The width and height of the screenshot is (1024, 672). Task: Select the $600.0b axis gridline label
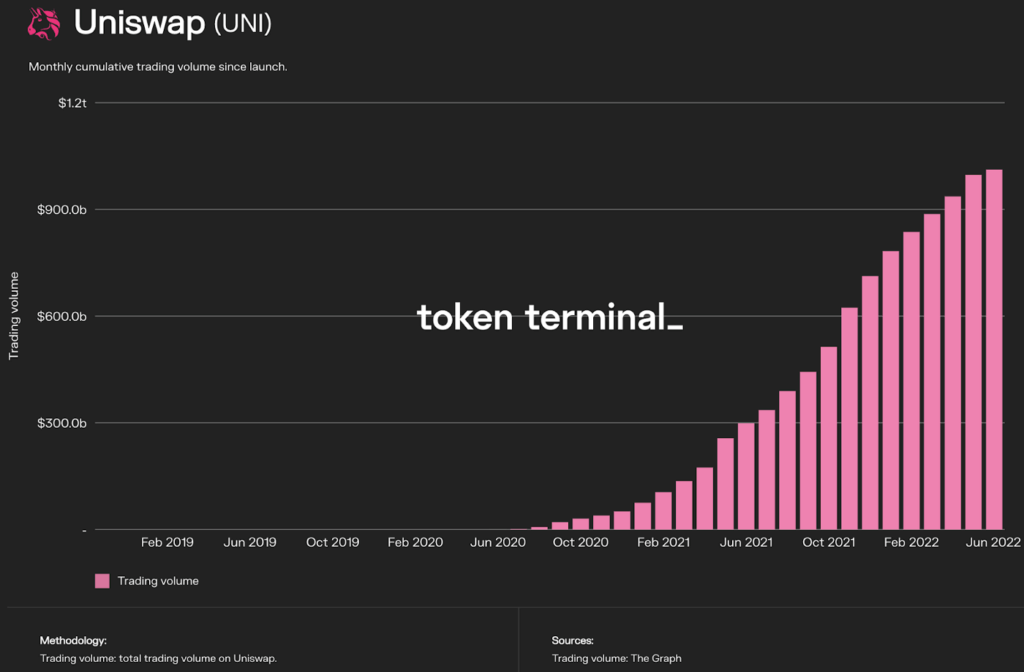[64, 317]
